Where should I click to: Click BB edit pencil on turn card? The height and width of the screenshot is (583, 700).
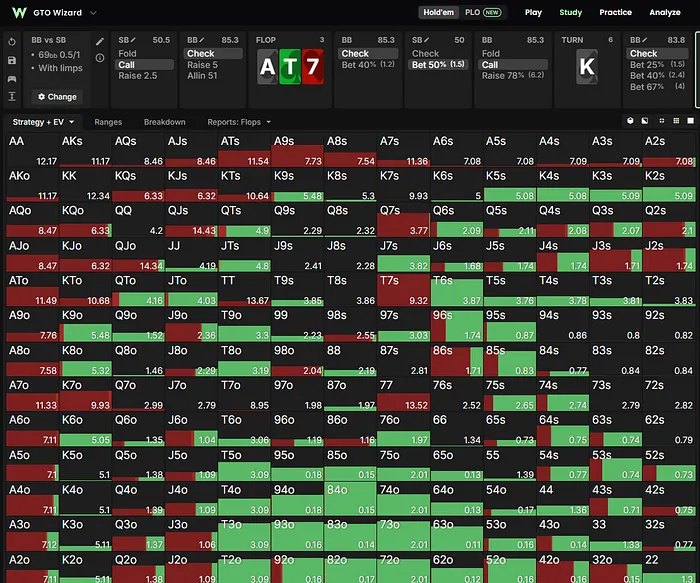pyautogui.click(x=646, y=40)
